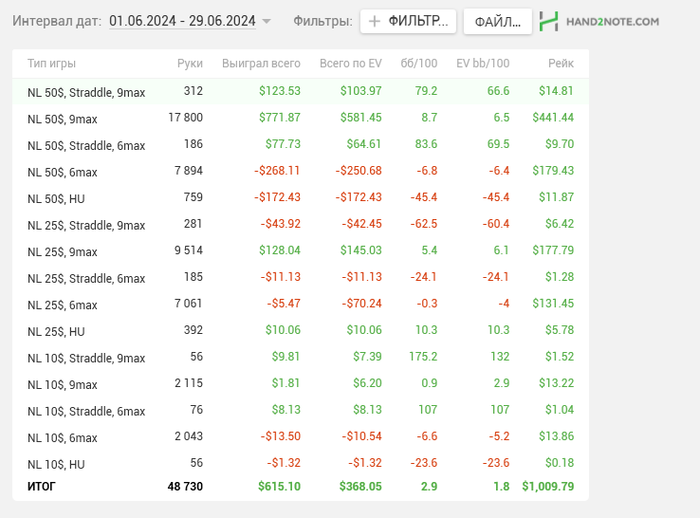Click the -62.5 bb/100 value
Image resolution: width=700 pixels, height=518 pixels.
pos(424,224)
